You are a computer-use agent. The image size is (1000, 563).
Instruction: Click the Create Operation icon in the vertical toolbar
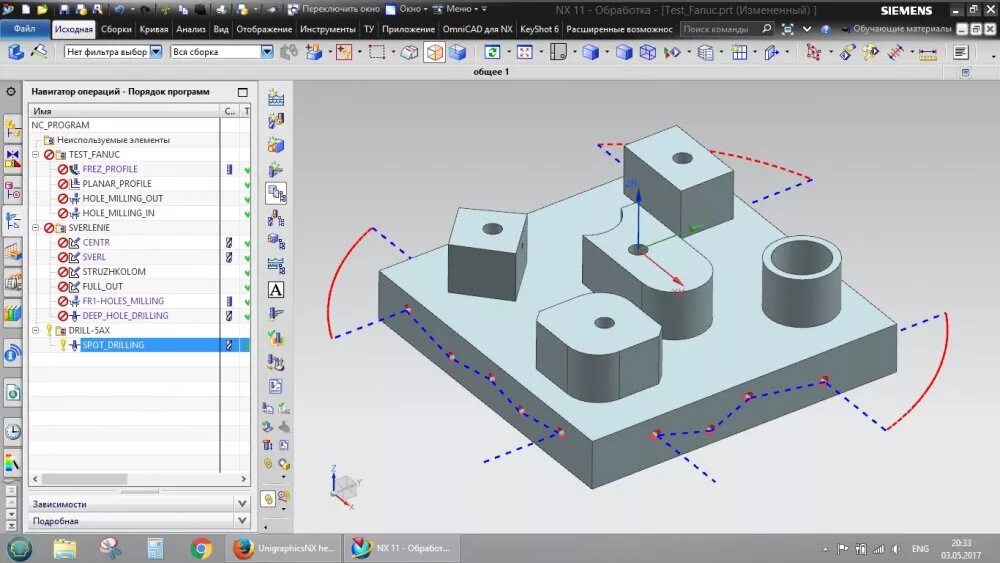click(x=276, y=170)
